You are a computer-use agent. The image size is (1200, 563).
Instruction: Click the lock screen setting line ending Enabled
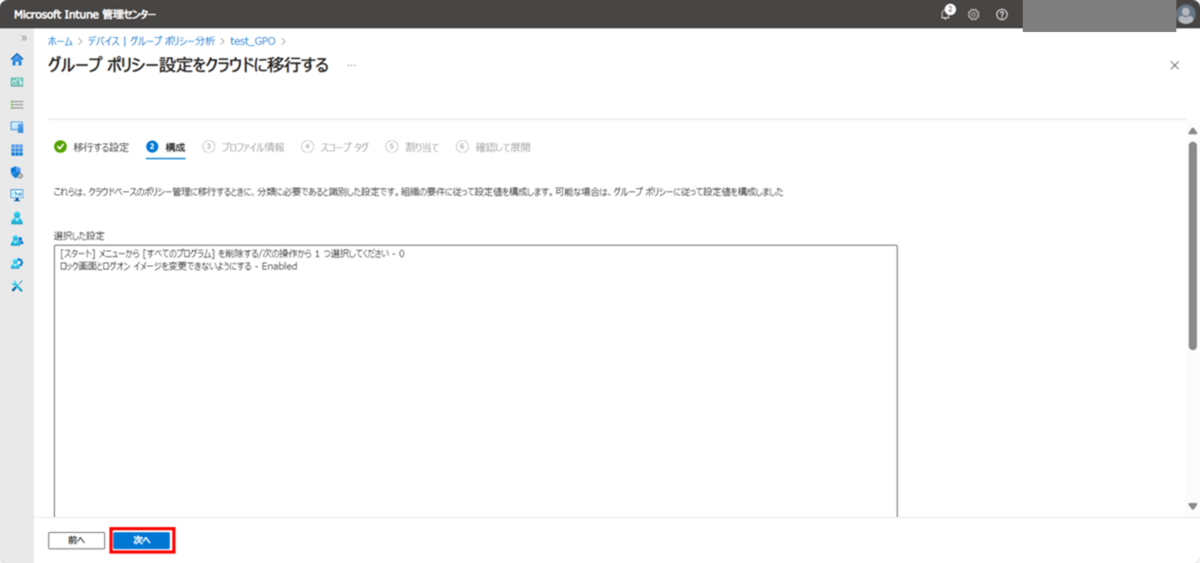coord(178,266)
